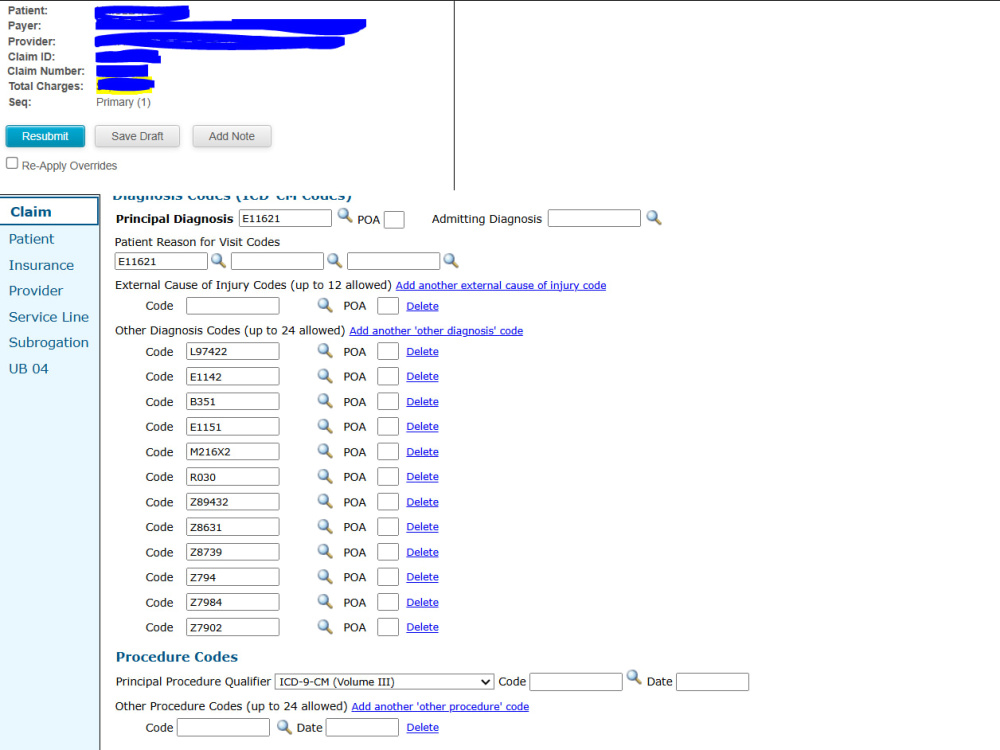Open Principal Procedure Qualifier dropdown
The height and width of the screenshot is (750, 1000).
385,682
